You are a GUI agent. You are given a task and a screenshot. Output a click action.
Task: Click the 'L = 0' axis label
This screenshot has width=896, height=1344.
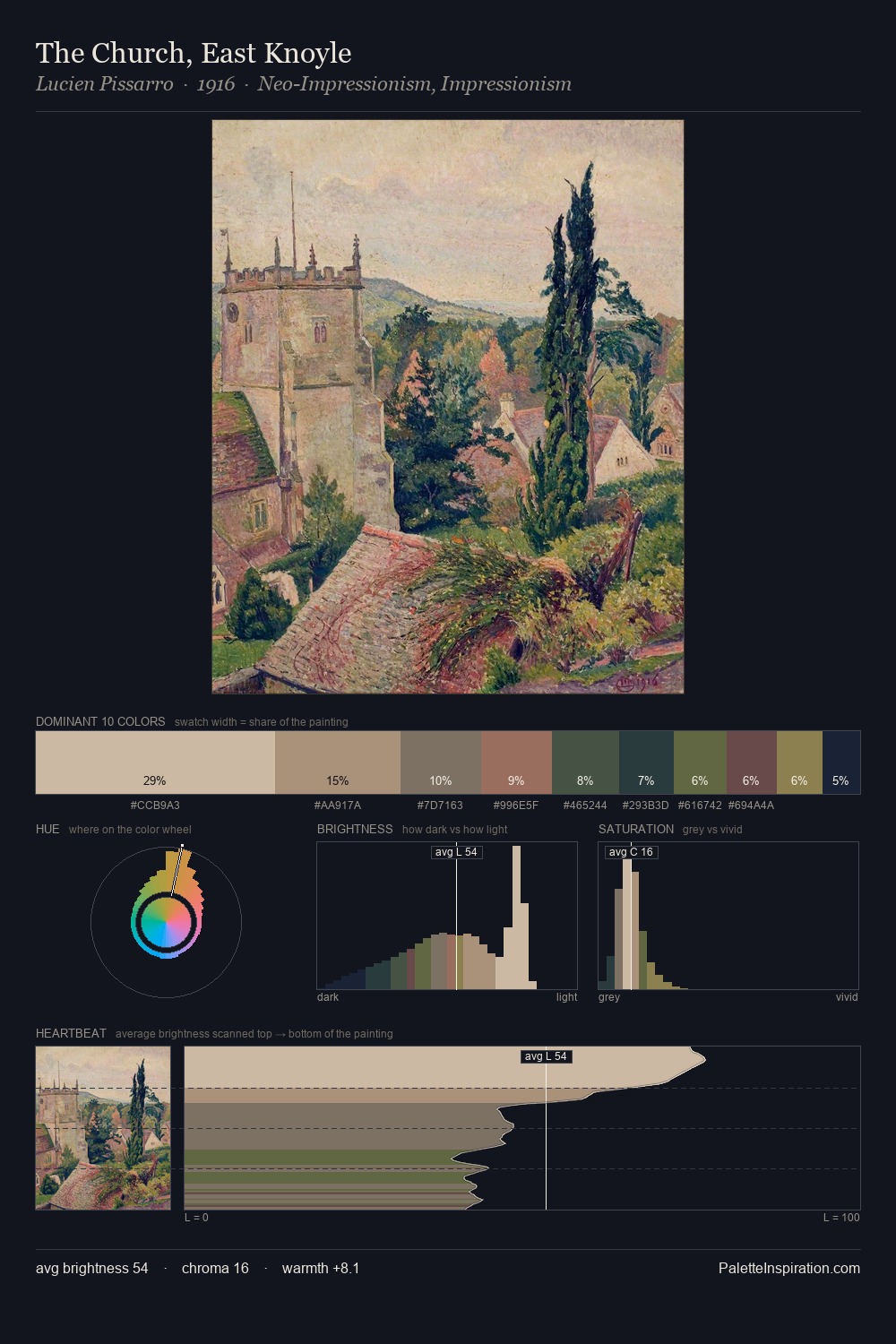coord(196,1218)
